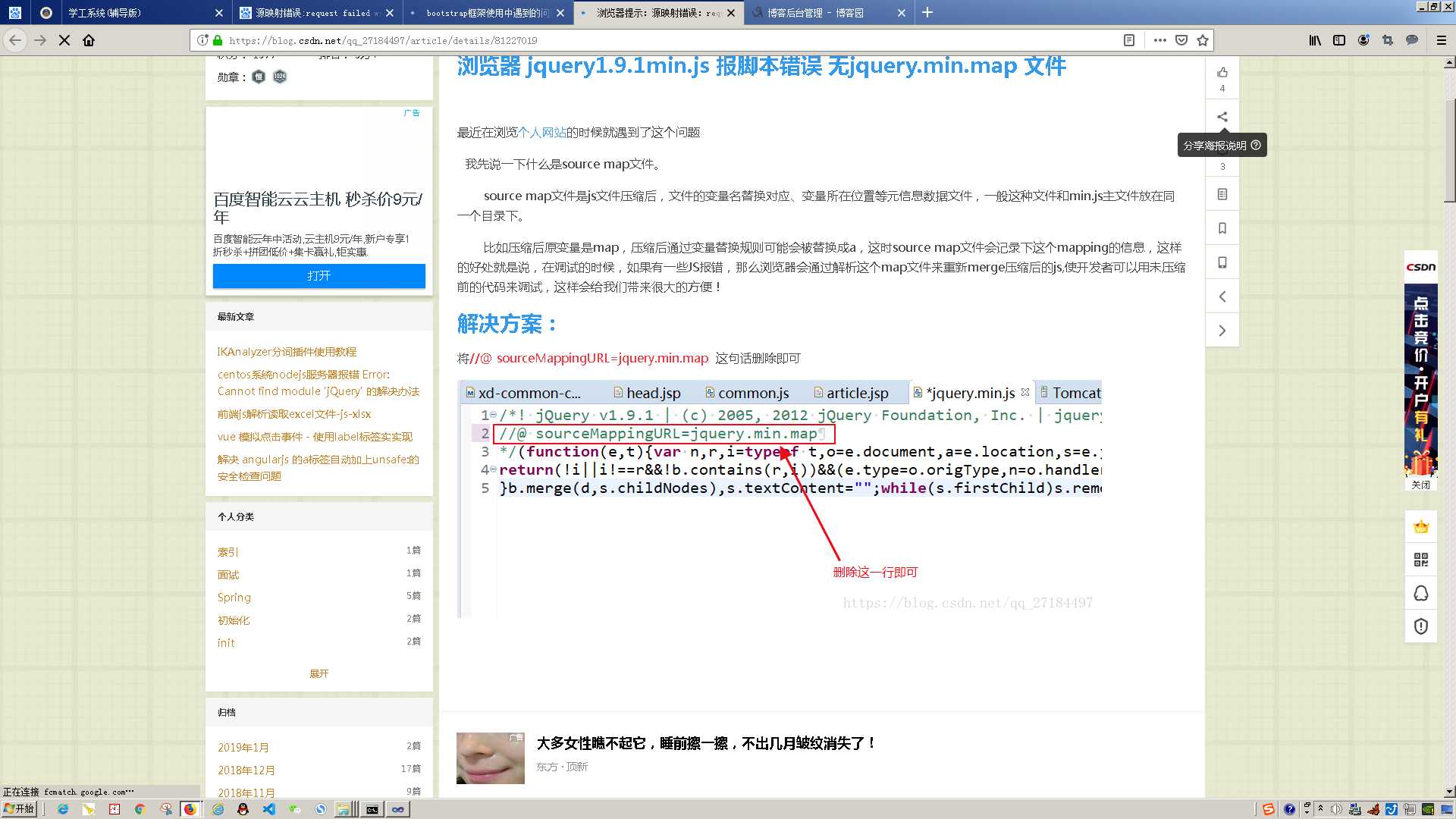Screen dimensions: 1456x819
Task: Click the customer service headset icon
Action: (x=1420, y=593)
